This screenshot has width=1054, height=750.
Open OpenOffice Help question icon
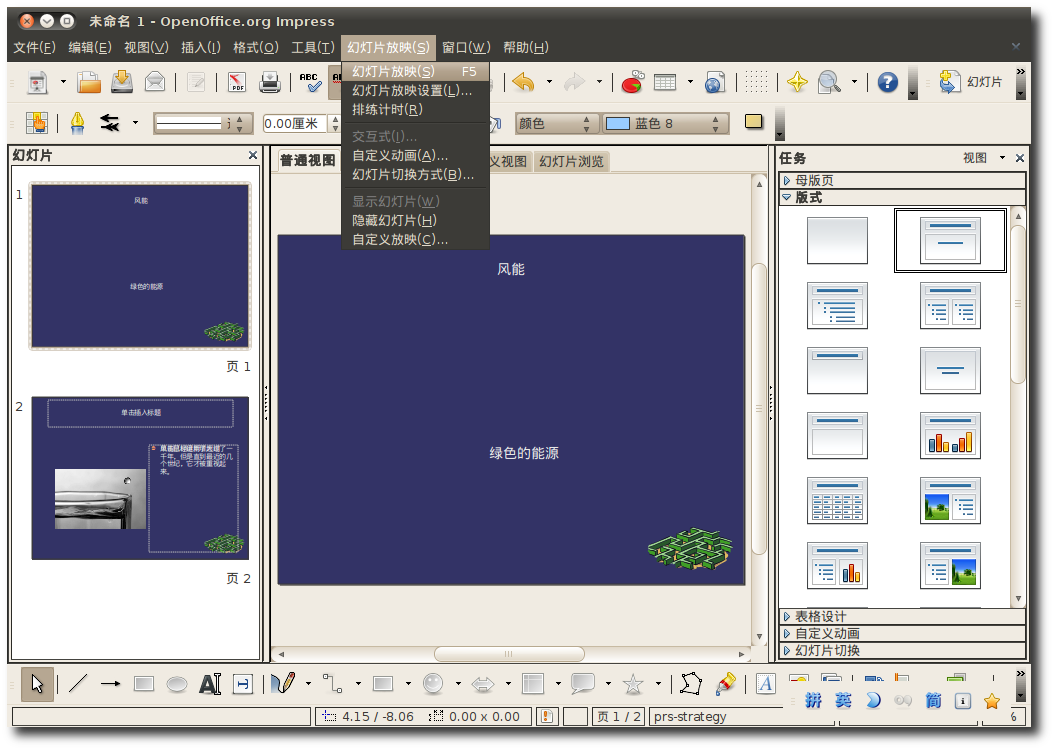pos(888,82)
